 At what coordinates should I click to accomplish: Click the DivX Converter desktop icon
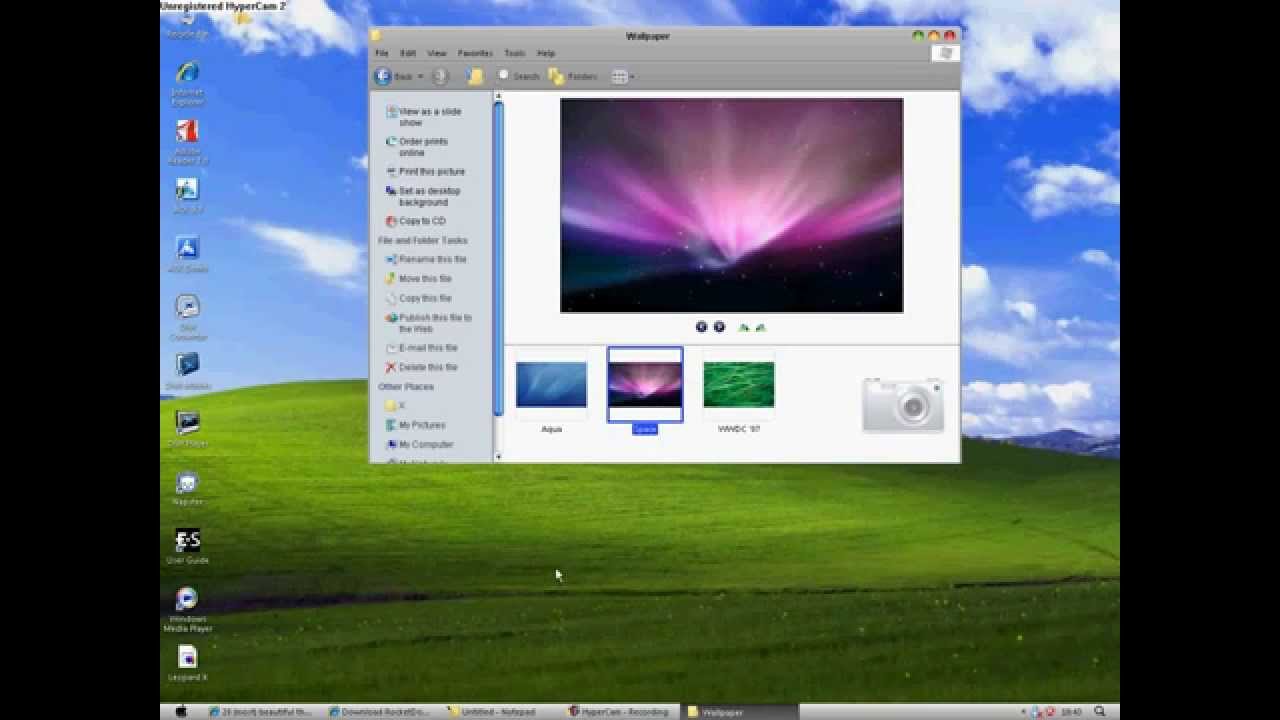point(187,318)
